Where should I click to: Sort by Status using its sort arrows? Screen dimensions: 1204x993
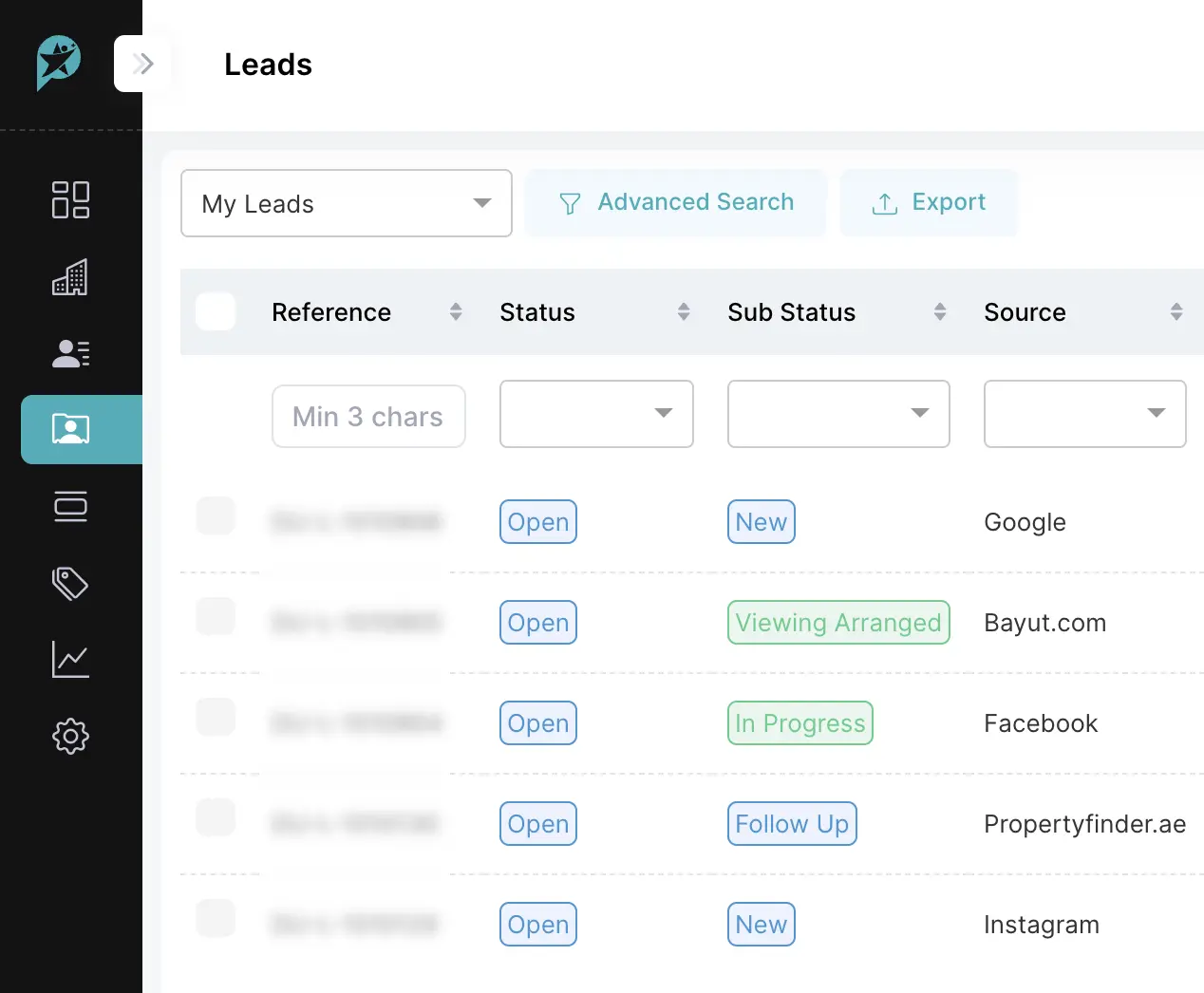tap(684, 311)
